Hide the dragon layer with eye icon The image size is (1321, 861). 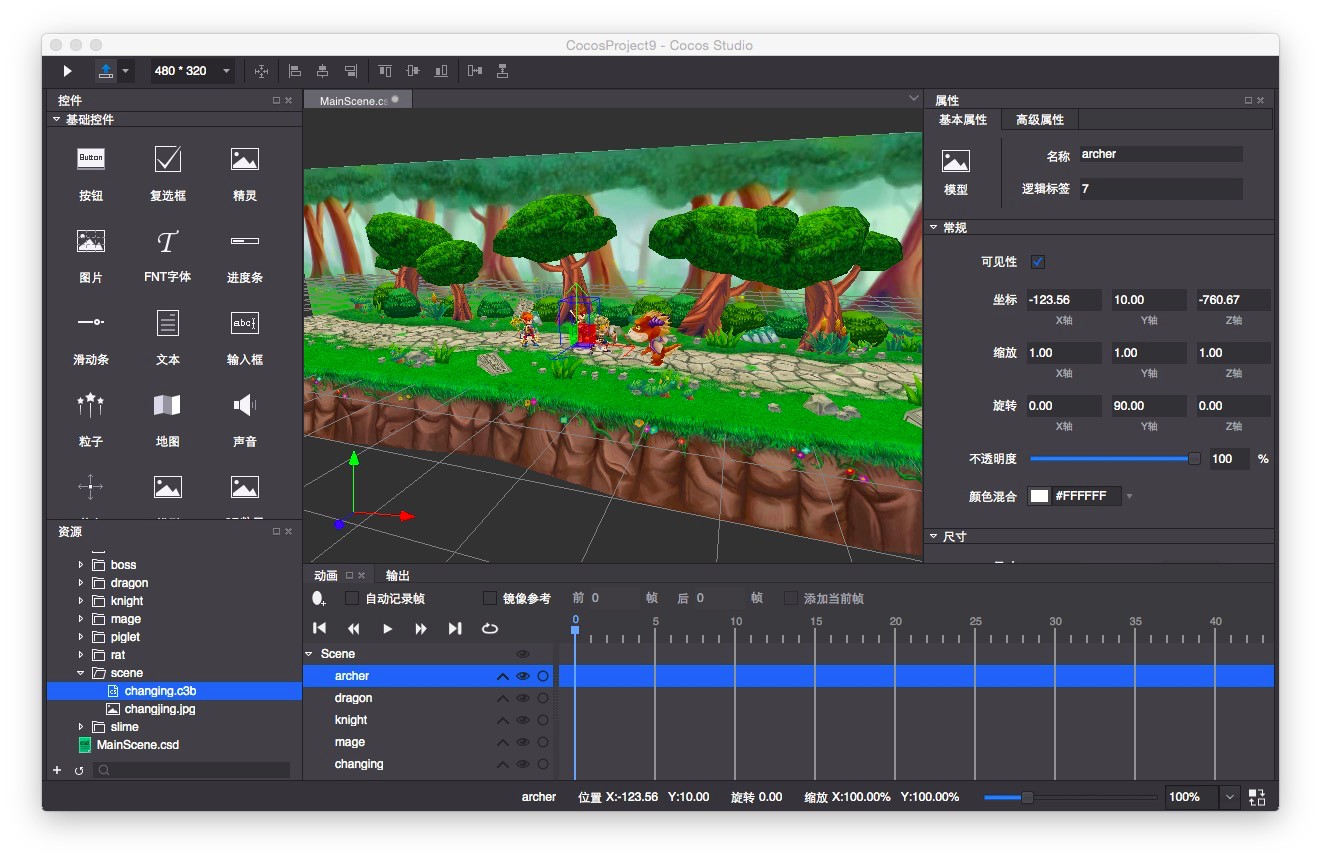[x=522, y=699]
